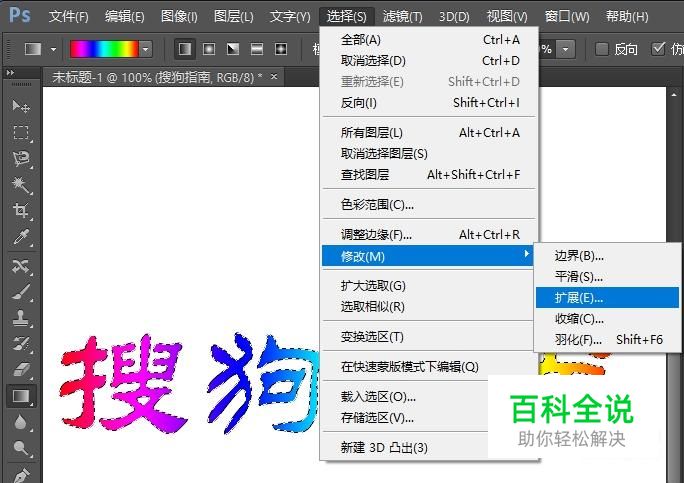The width and height of the screenshot is (684, 483).
Task: Choose 取消选择图层(S) entry
Action: [429, 153]
